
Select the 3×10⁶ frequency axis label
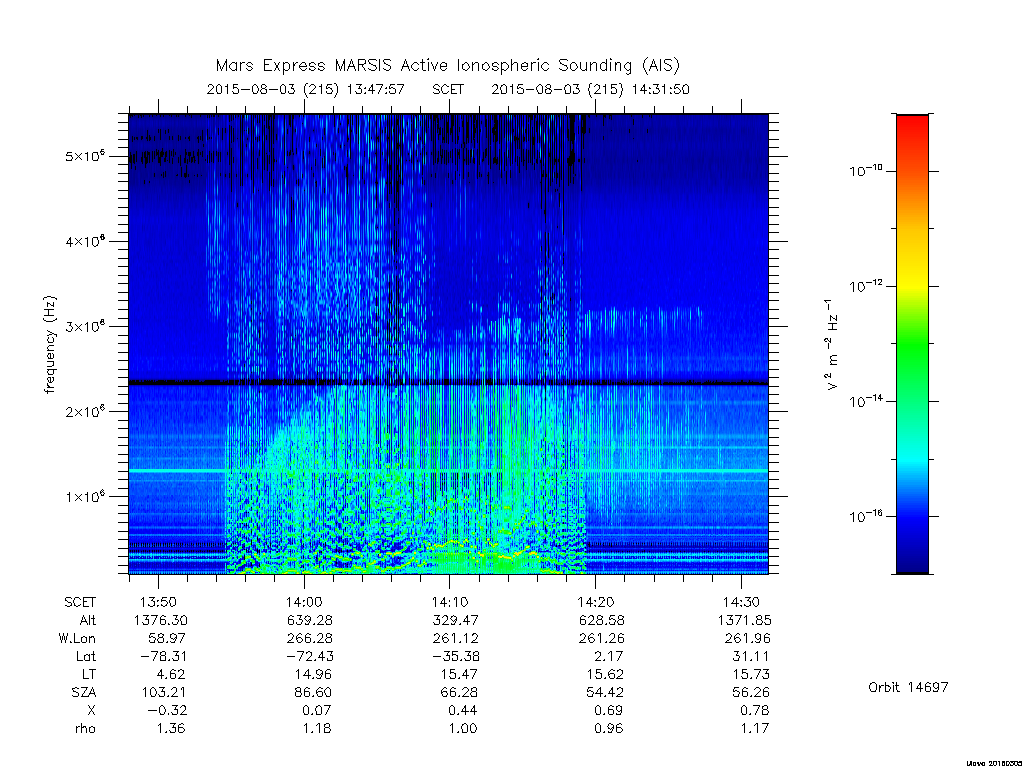pos(85,326)
